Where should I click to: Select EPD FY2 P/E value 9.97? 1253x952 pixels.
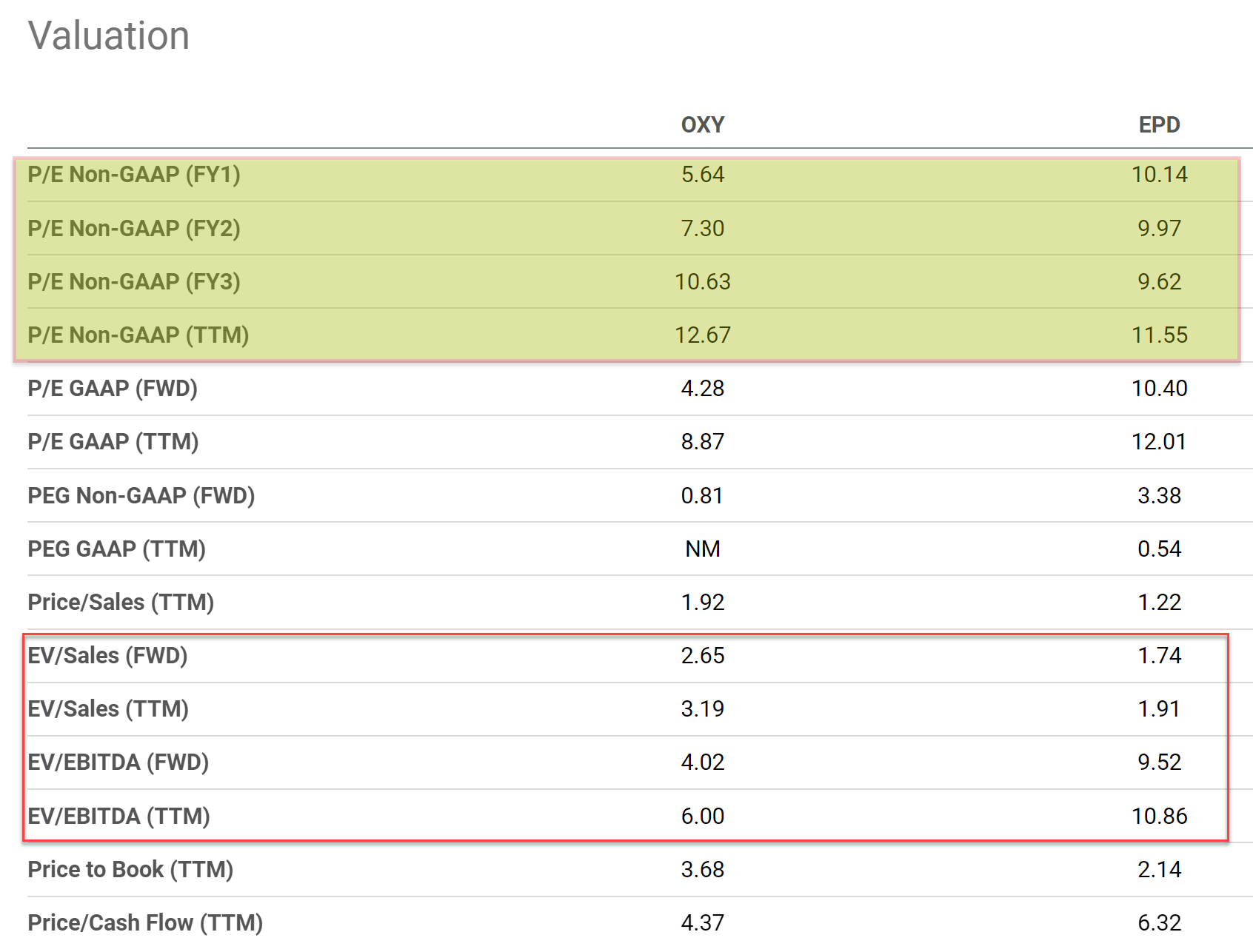tap(1159, 228)
